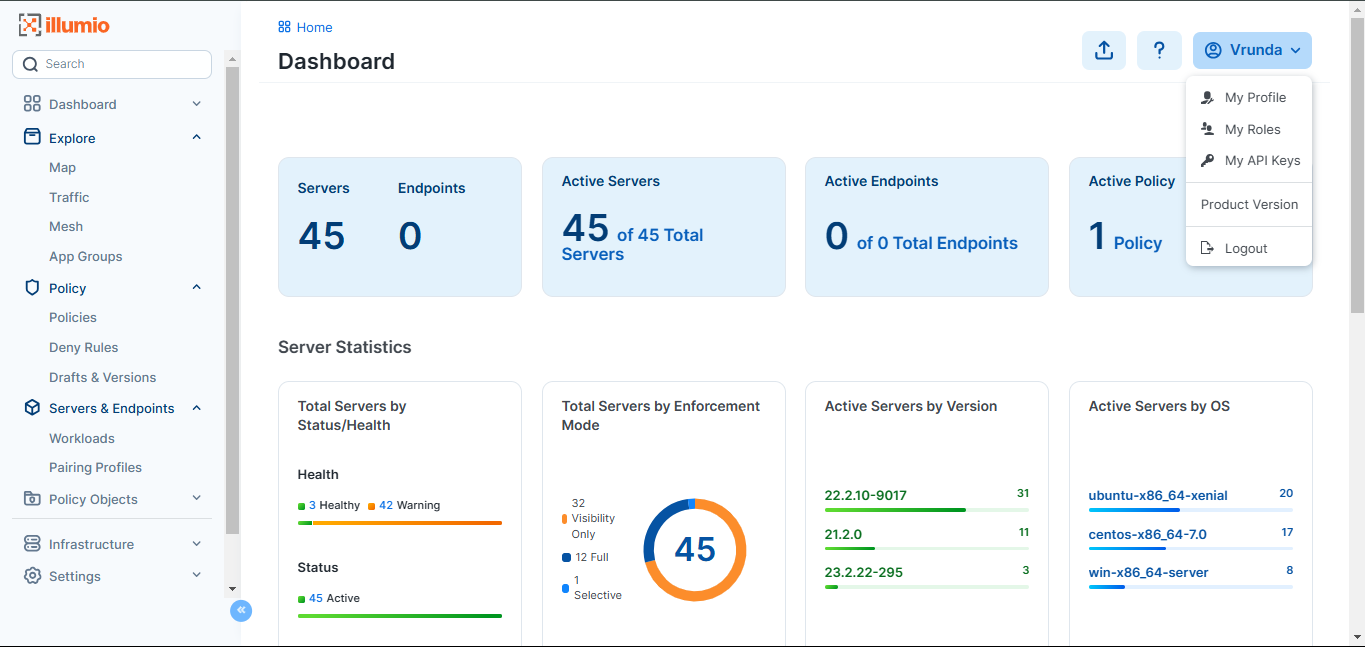Click the Illumio logo icon
Viewport: 1365px width, 647px height.
point(30,25)
